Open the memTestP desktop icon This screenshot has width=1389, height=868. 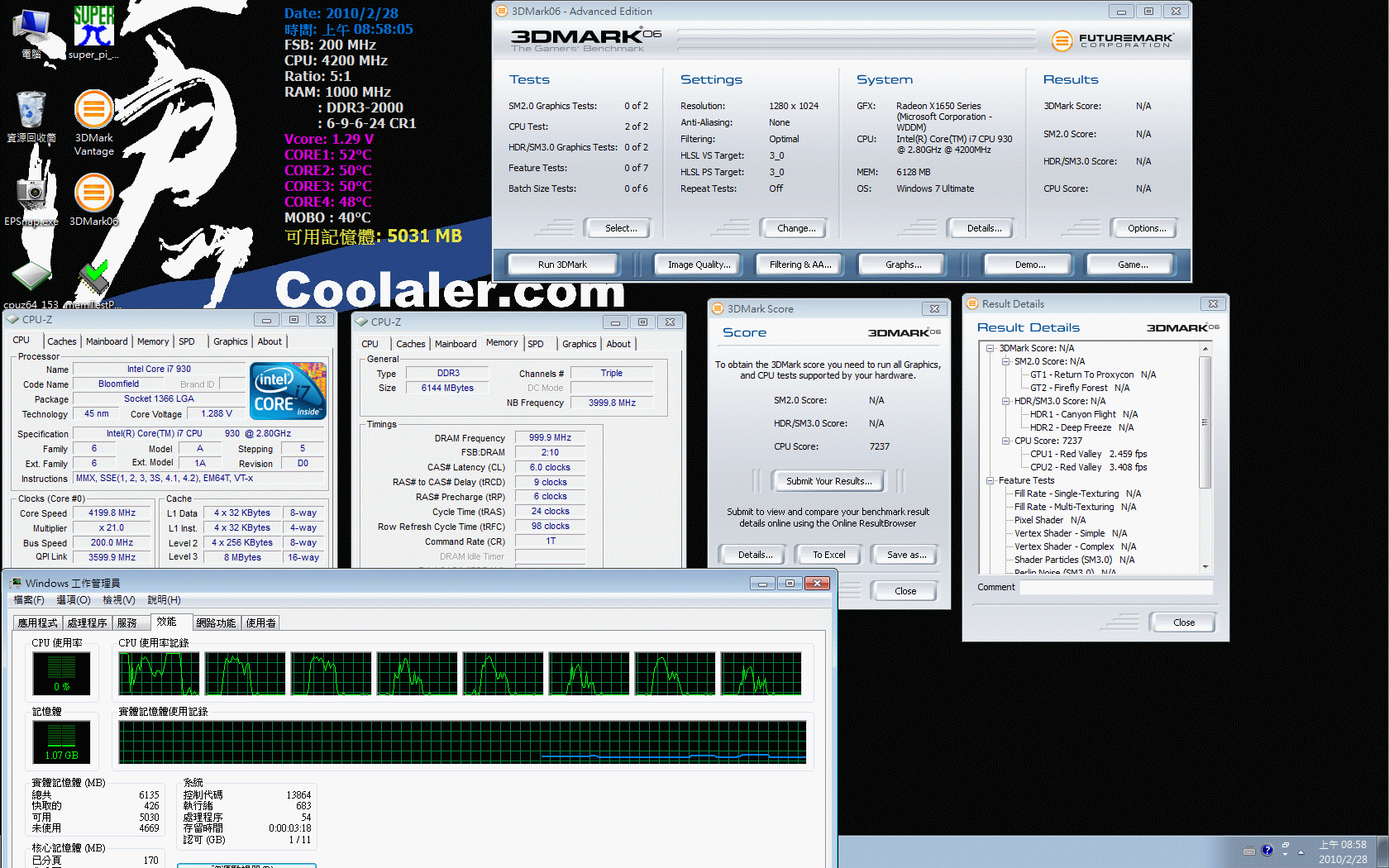point(93,285)
